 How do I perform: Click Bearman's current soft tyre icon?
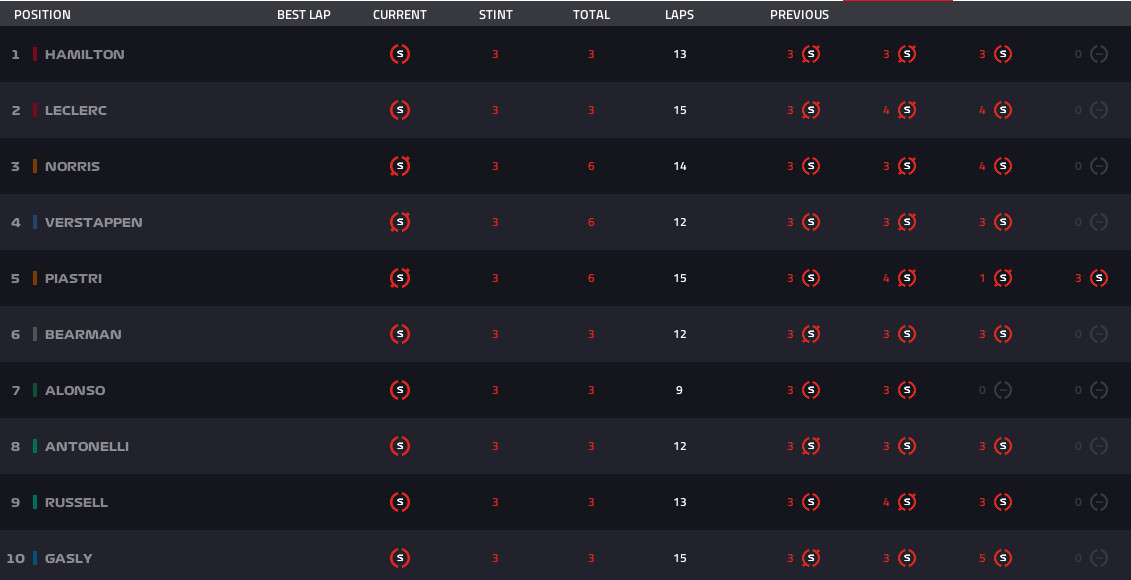pos(400,334)
